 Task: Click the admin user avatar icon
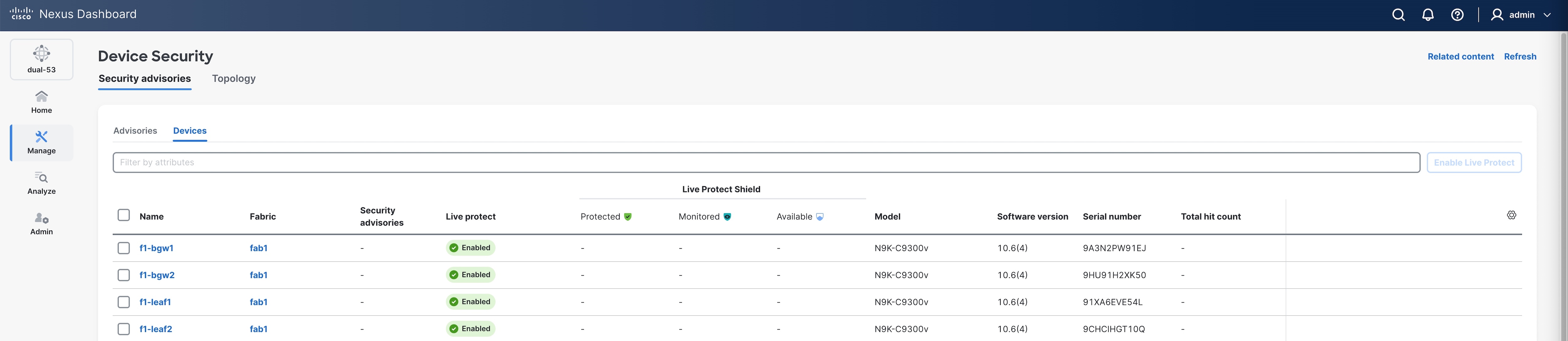pos(1497,15)
